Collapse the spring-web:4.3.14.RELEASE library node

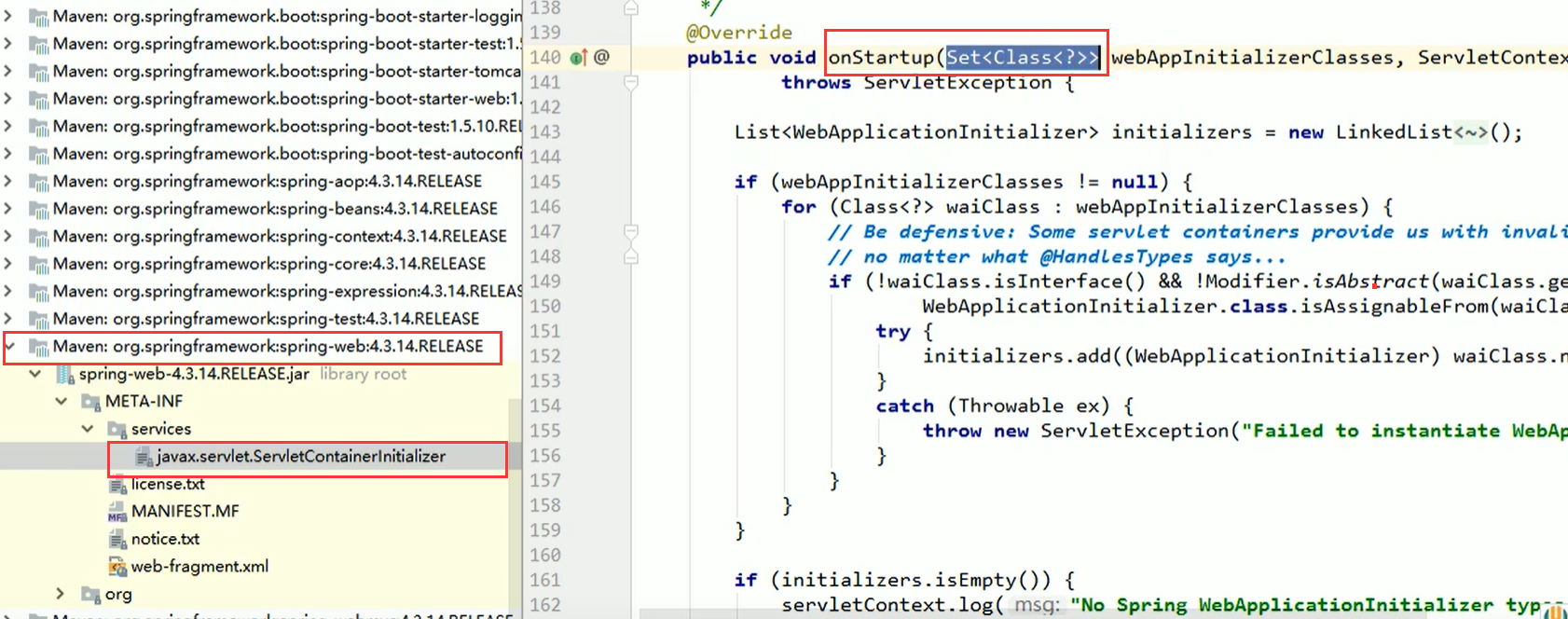(9, 347)
